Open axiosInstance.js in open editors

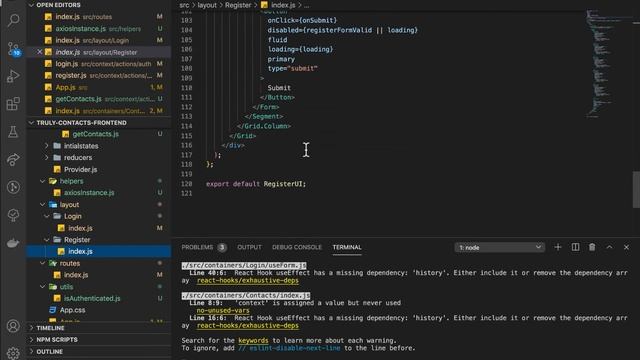coord(99,29)
